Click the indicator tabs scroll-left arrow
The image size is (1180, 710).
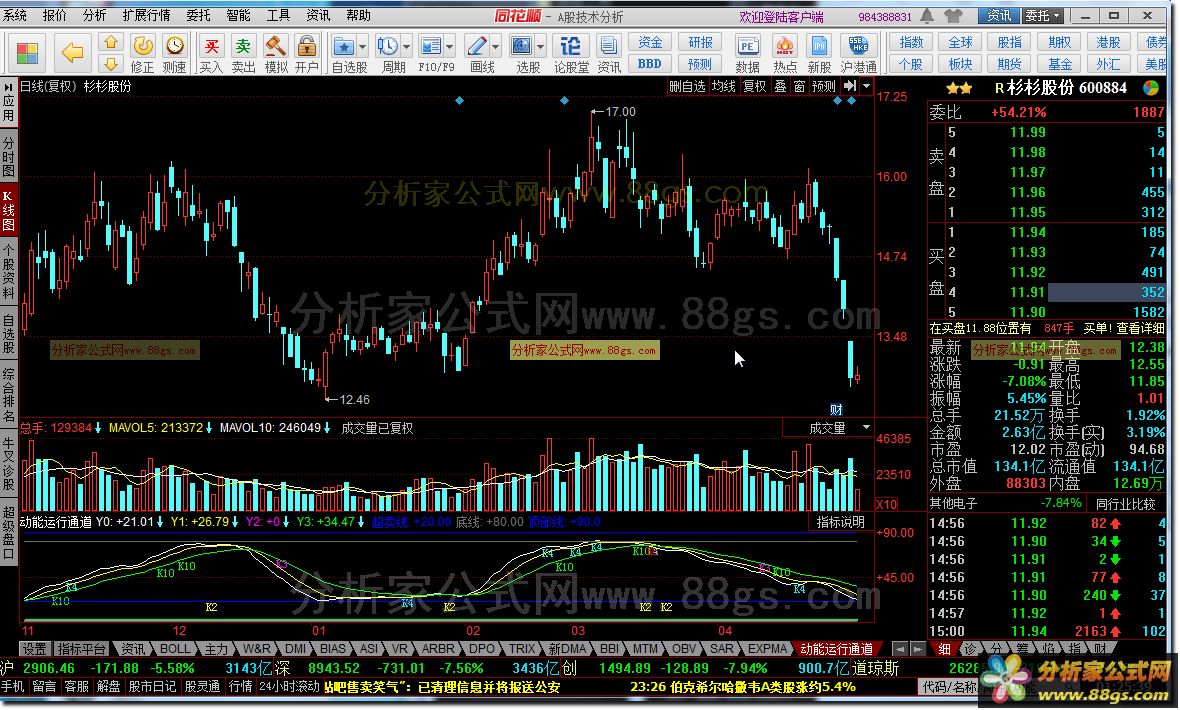899,648
